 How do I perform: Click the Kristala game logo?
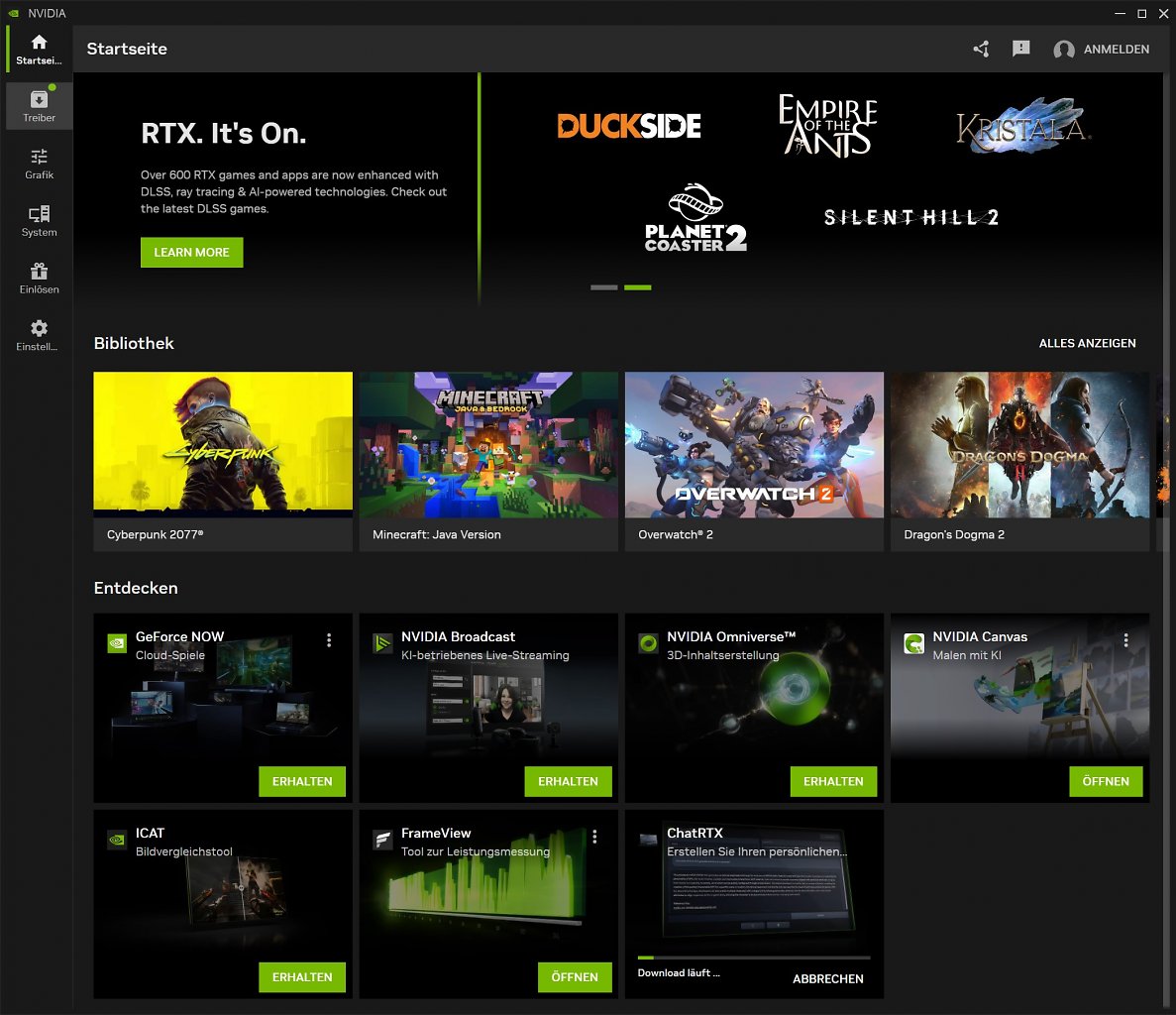pyautogui.click(x=1023, y=125)
